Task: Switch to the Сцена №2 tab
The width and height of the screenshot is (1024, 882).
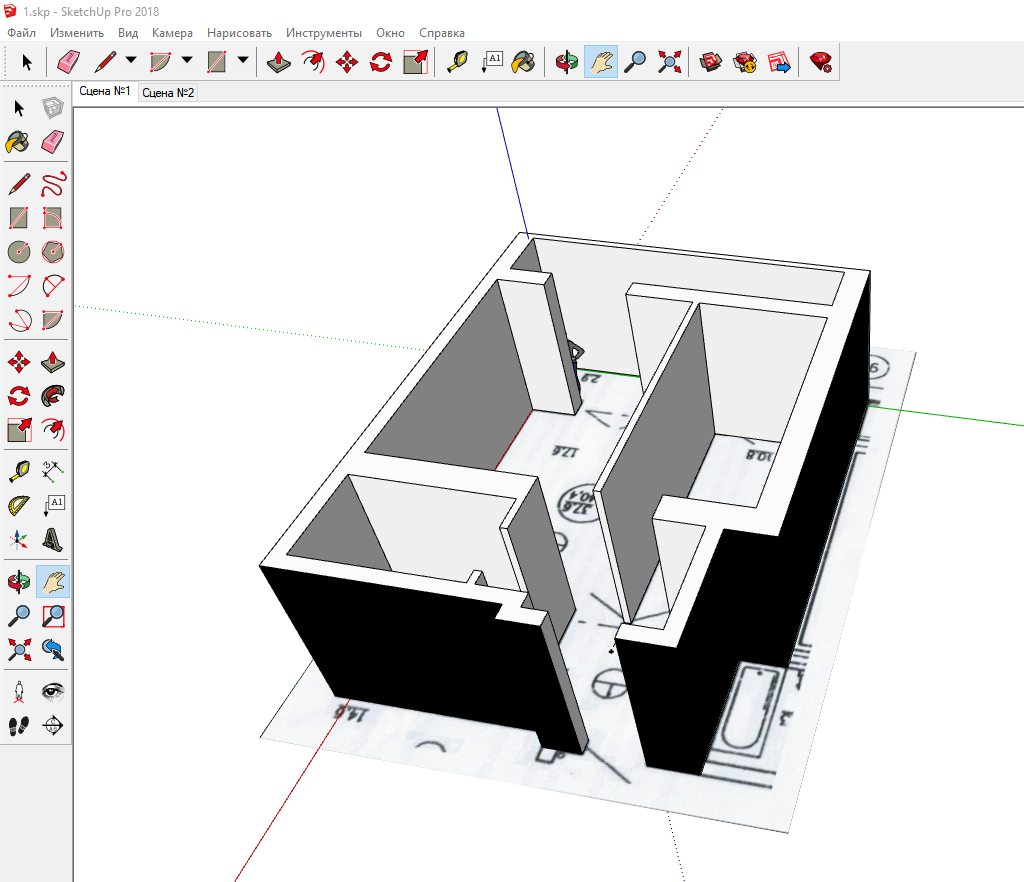Action: [x=167, y=92]
